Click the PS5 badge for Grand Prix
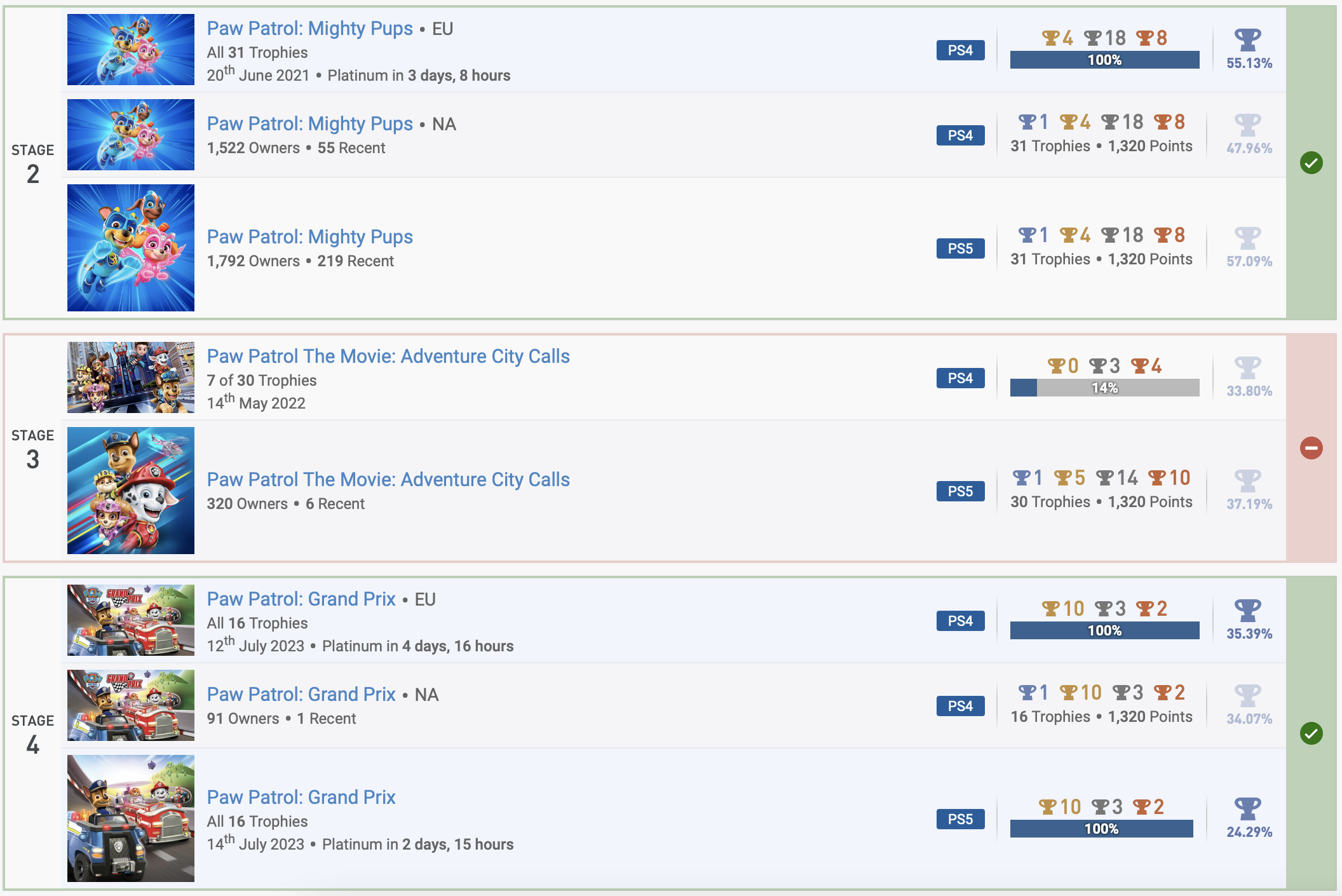1342x896 pixels. 960,819
